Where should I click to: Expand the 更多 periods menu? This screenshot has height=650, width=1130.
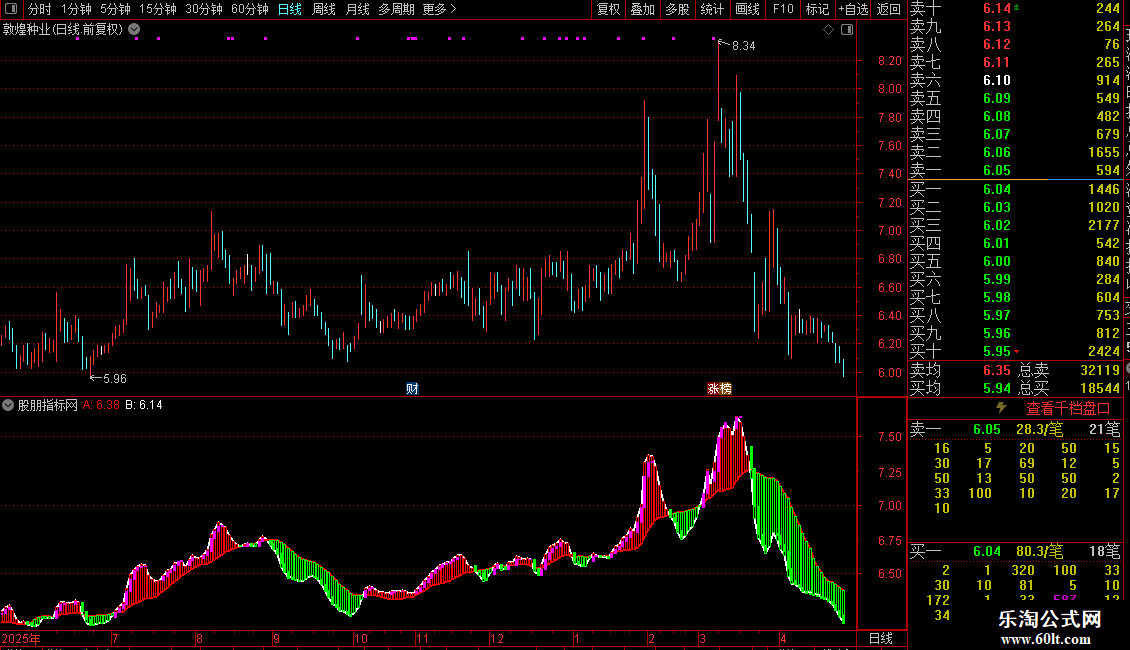(439, 9)
